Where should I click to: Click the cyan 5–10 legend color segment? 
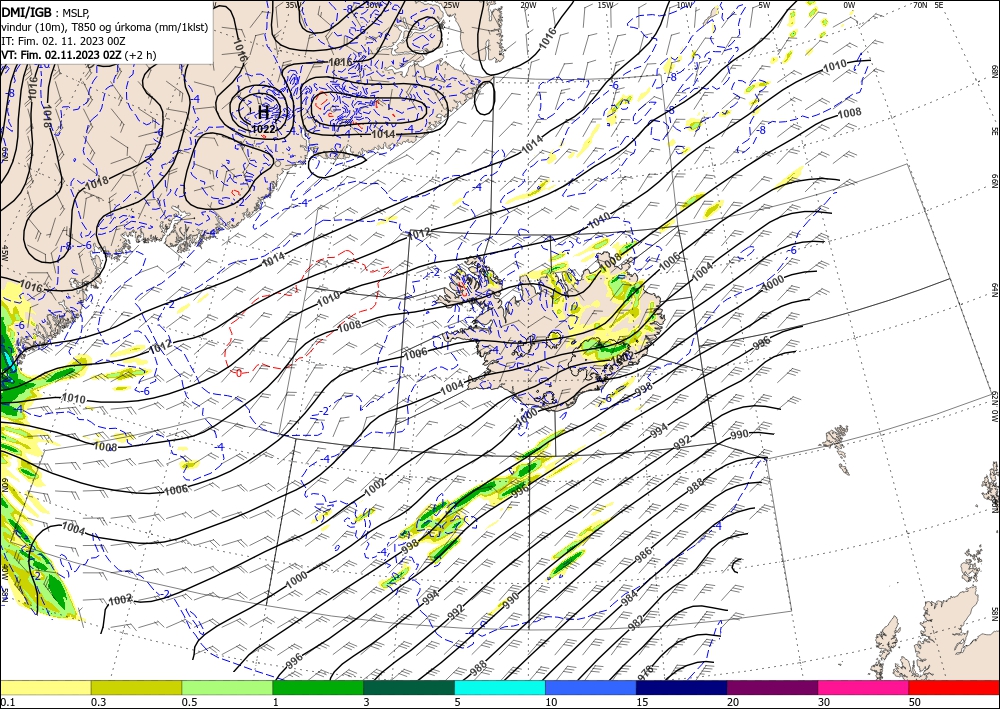pyautogui.click(x=500, y=687)
